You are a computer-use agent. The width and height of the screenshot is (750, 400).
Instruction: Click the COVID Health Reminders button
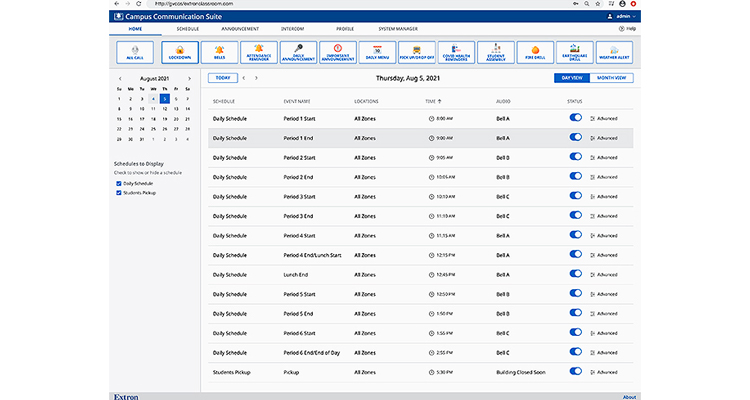[x=456, y=52]
